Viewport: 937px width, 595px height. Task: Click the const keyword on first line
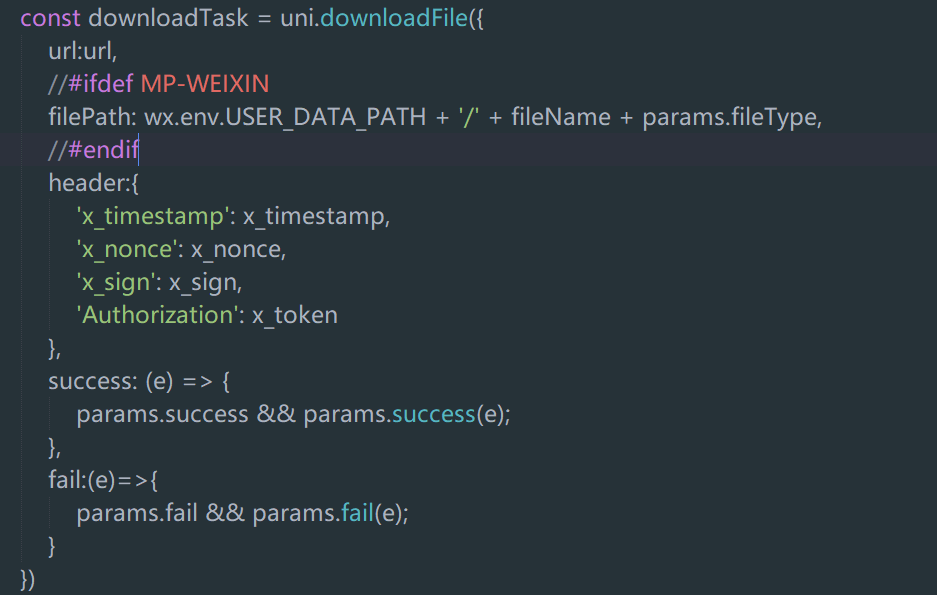50,18
